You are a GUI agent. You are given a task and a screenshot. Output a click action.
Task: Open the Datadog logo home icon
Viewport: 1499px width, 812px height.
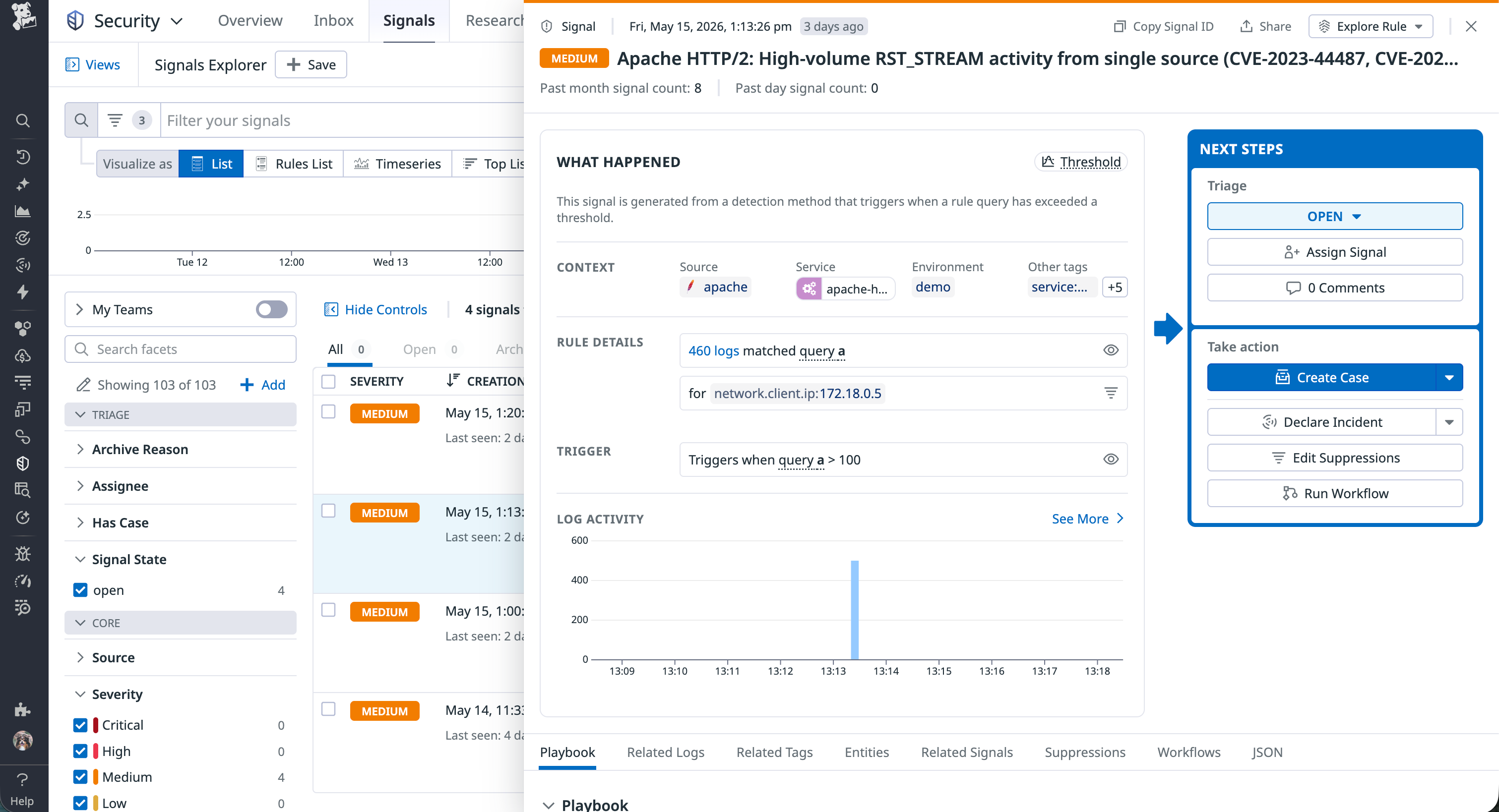click(23, 16)
